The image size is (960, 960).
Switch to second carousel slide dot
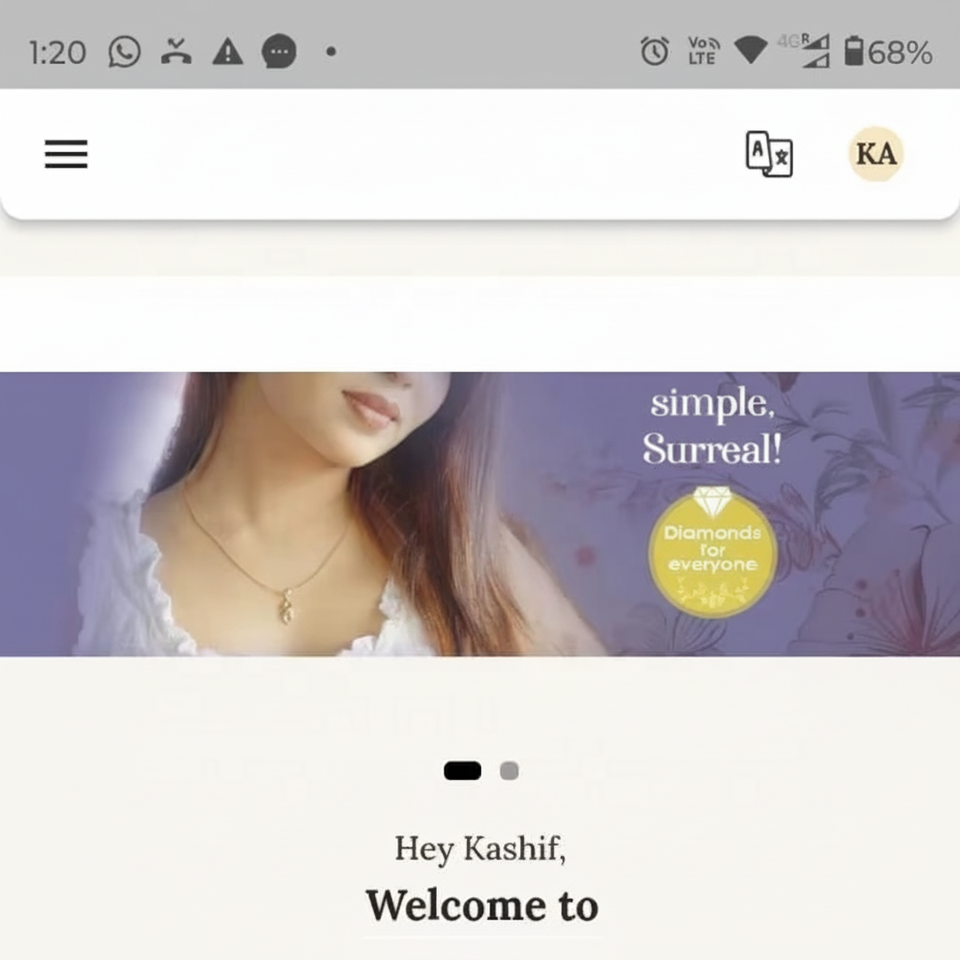(509, 771)
